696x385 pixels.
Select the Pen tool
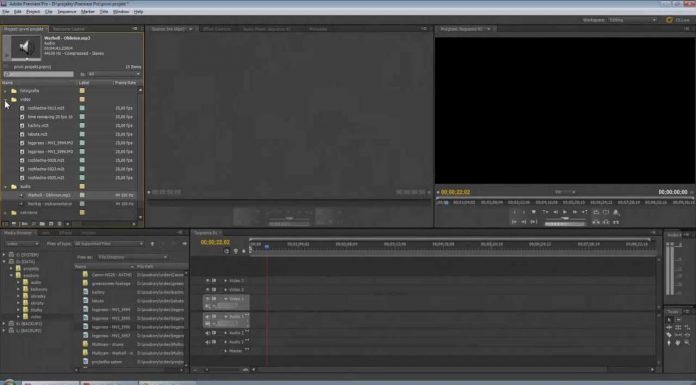(x=669, y=342)
